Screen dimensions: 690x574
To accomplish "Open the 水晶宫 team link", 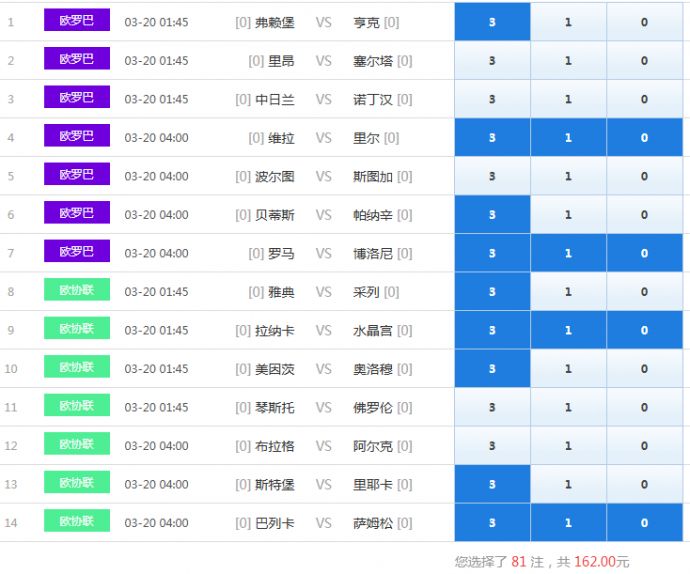I will click(x=373, y=331).
